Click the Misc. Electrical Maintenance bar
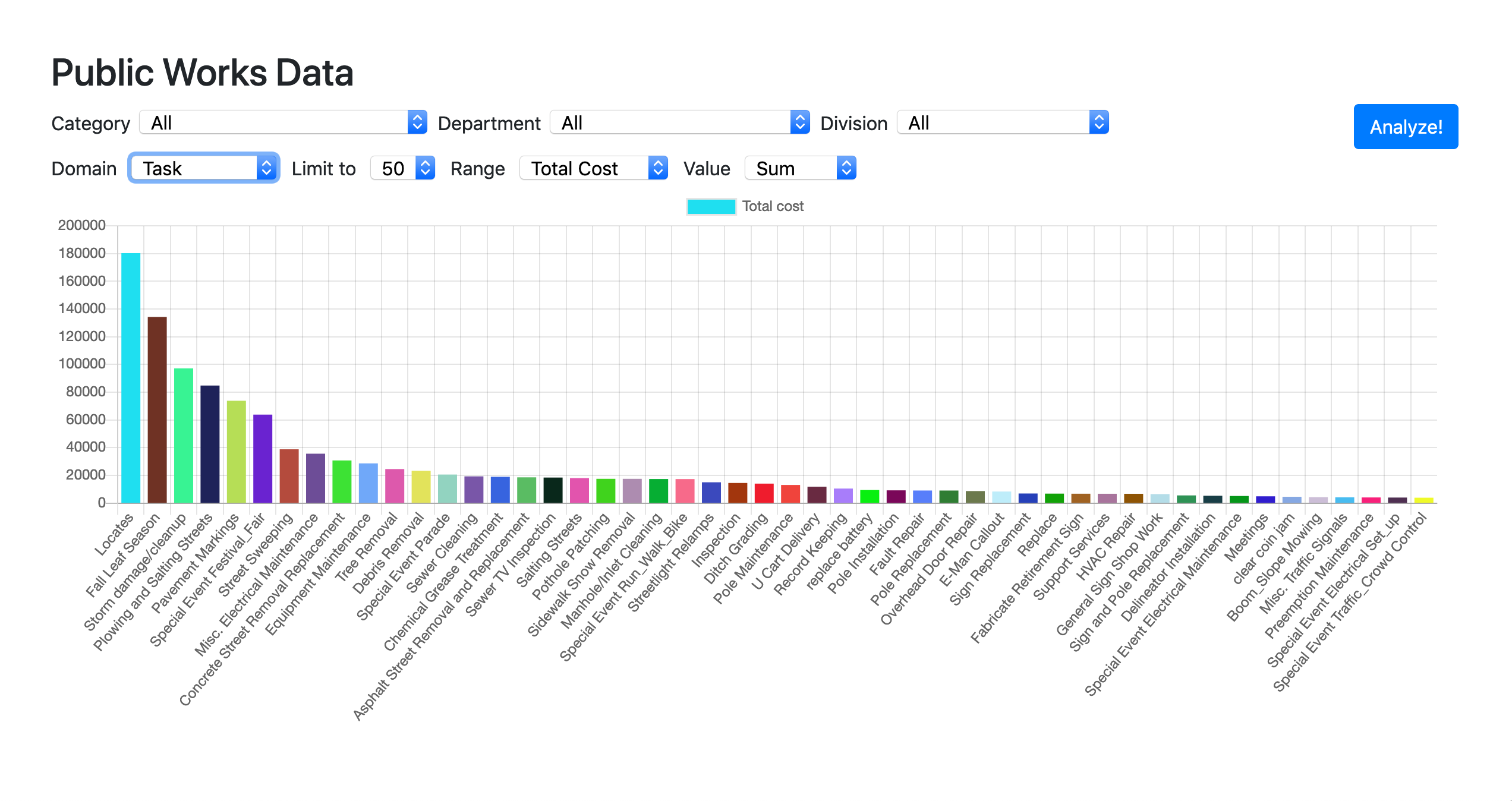Screen dimensions: 1512x801 (316, 478)
